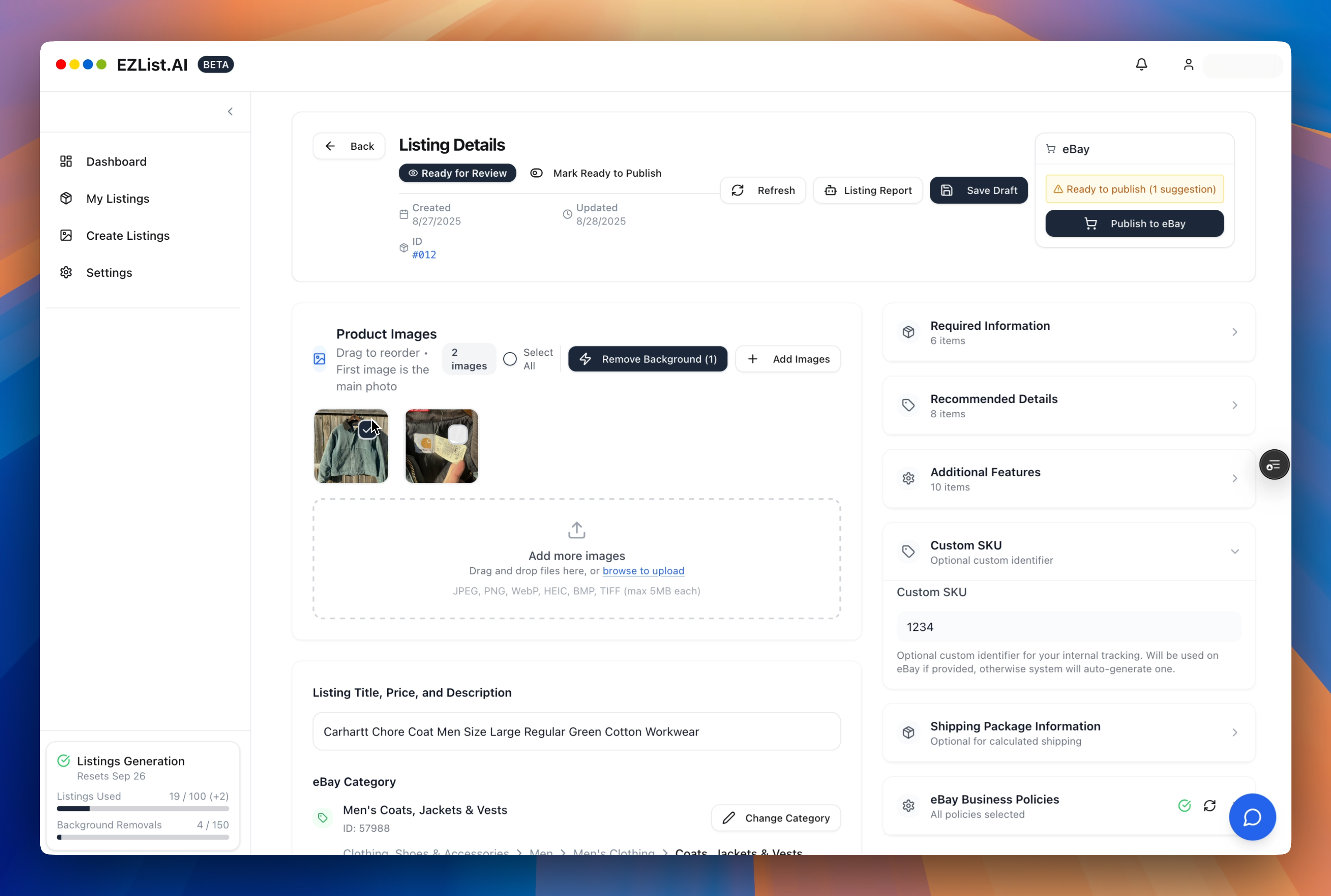Collapse the sidebar with the chevron

[x=230, y=112]
